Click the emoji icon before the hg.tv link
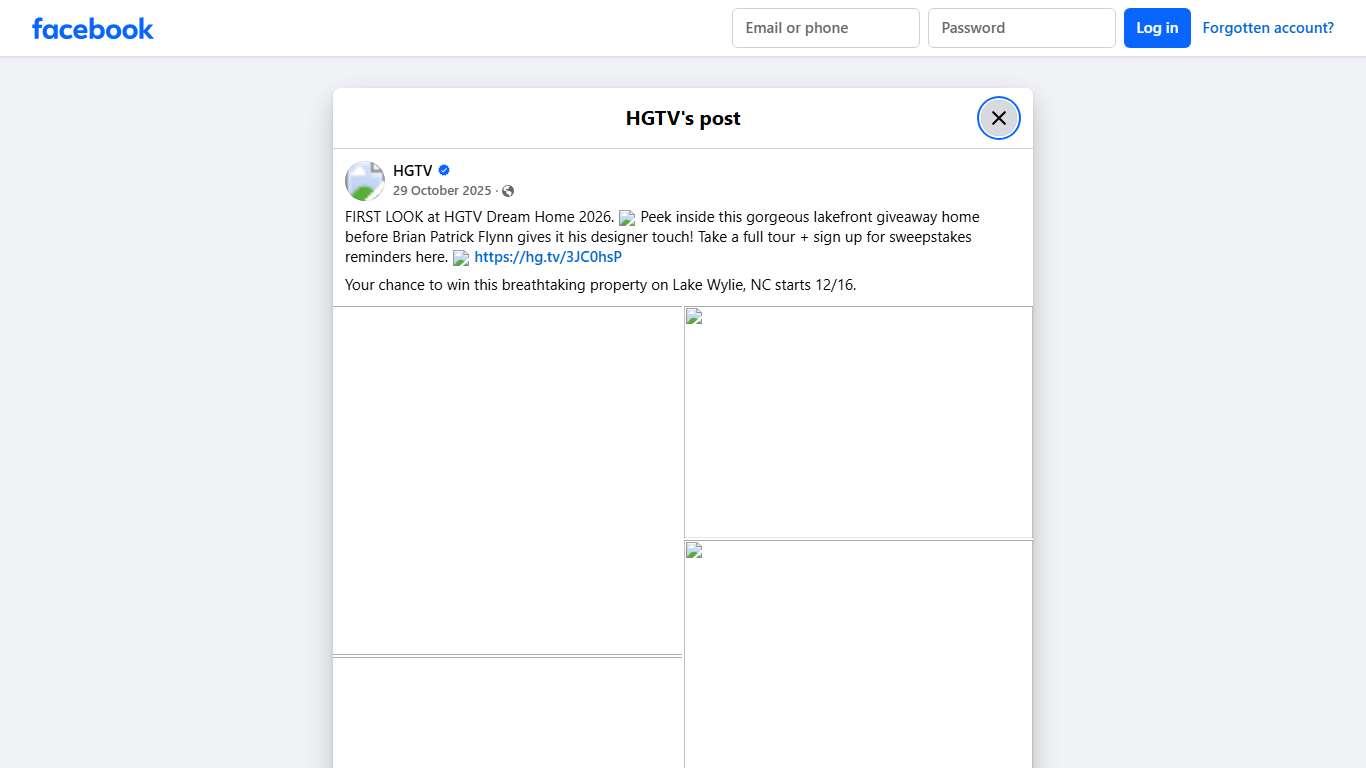Image resolution: width=1366 pixels, height=768 pixels. 461,258
